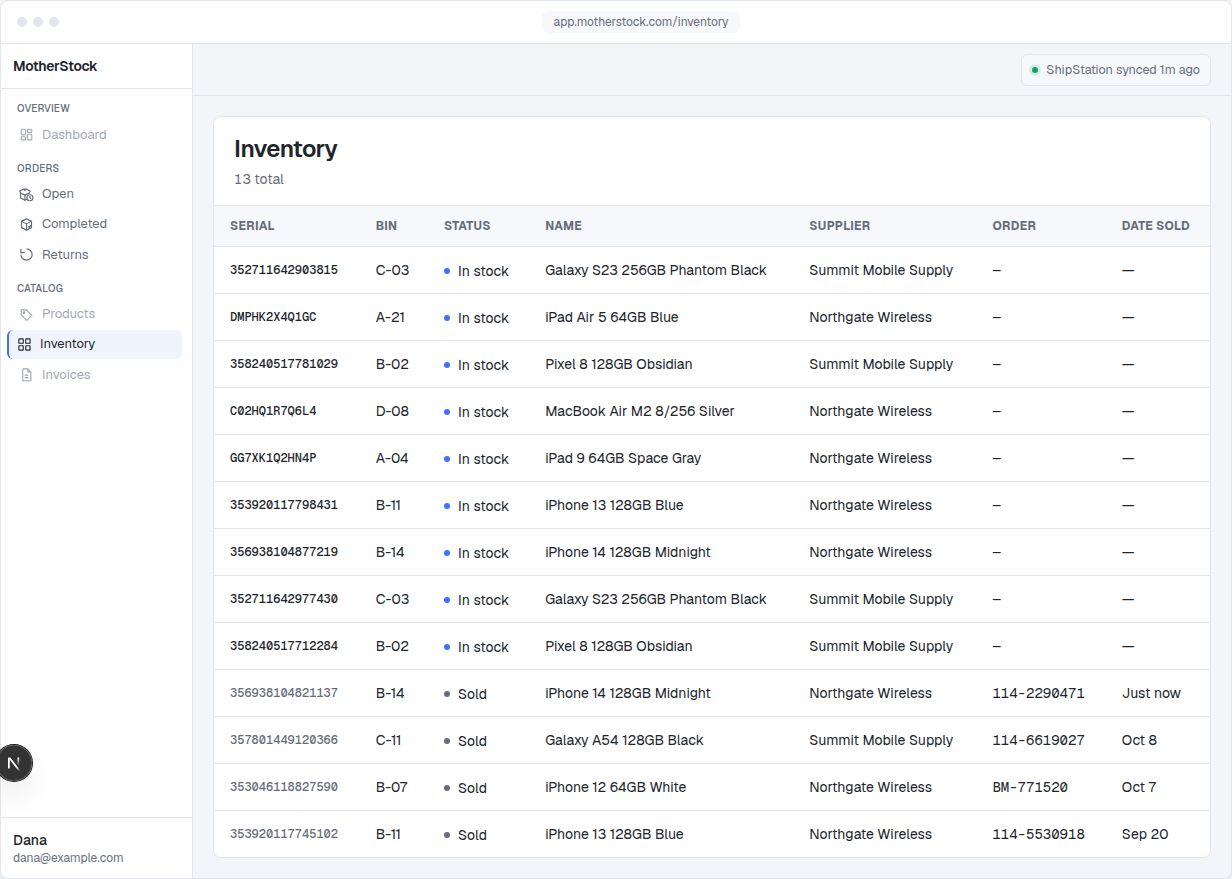Go to Completed orders
The height and width of the screenshot is (879, 1232).
pos(95,224)
